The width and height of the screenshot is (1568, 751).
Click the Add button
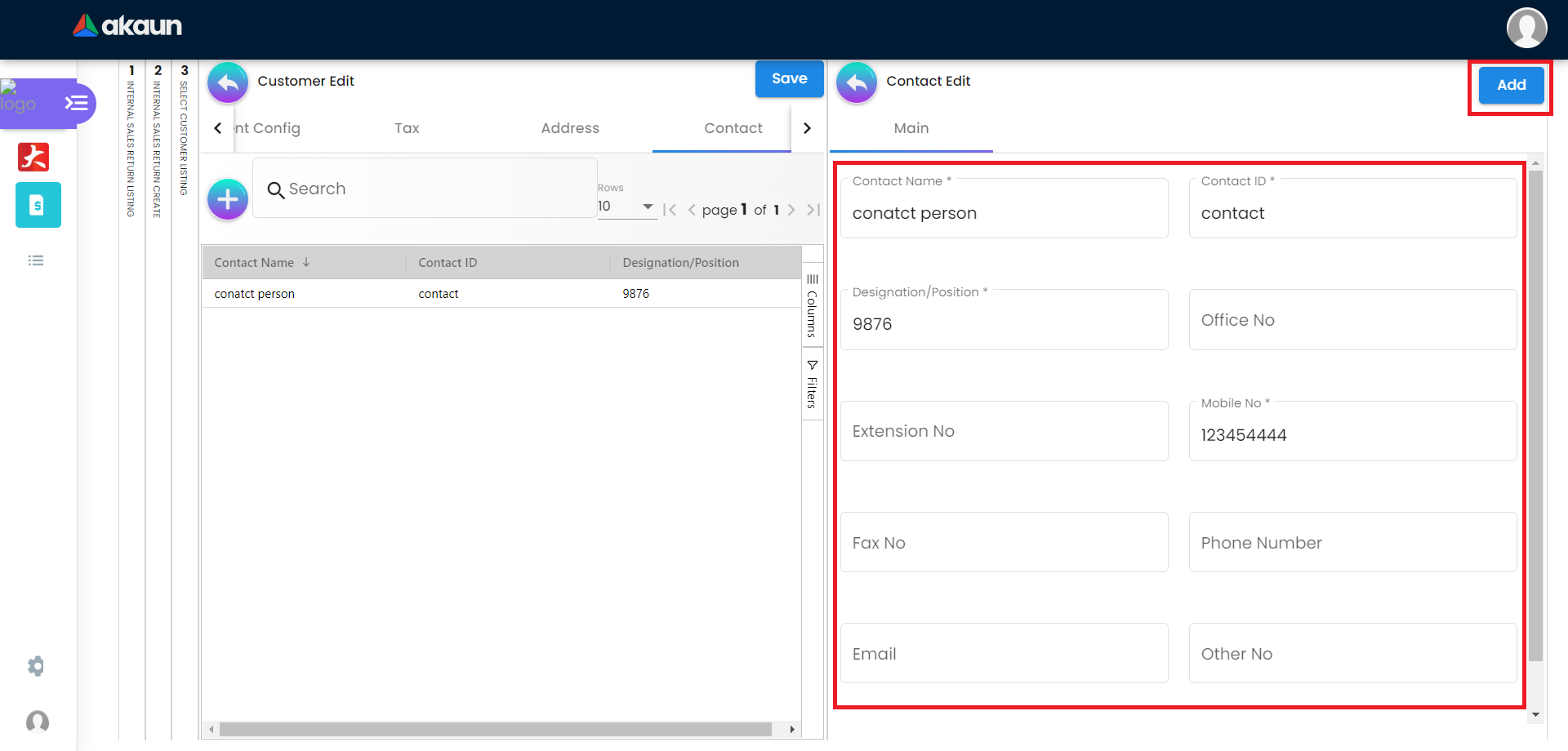tap(1511, 85)
